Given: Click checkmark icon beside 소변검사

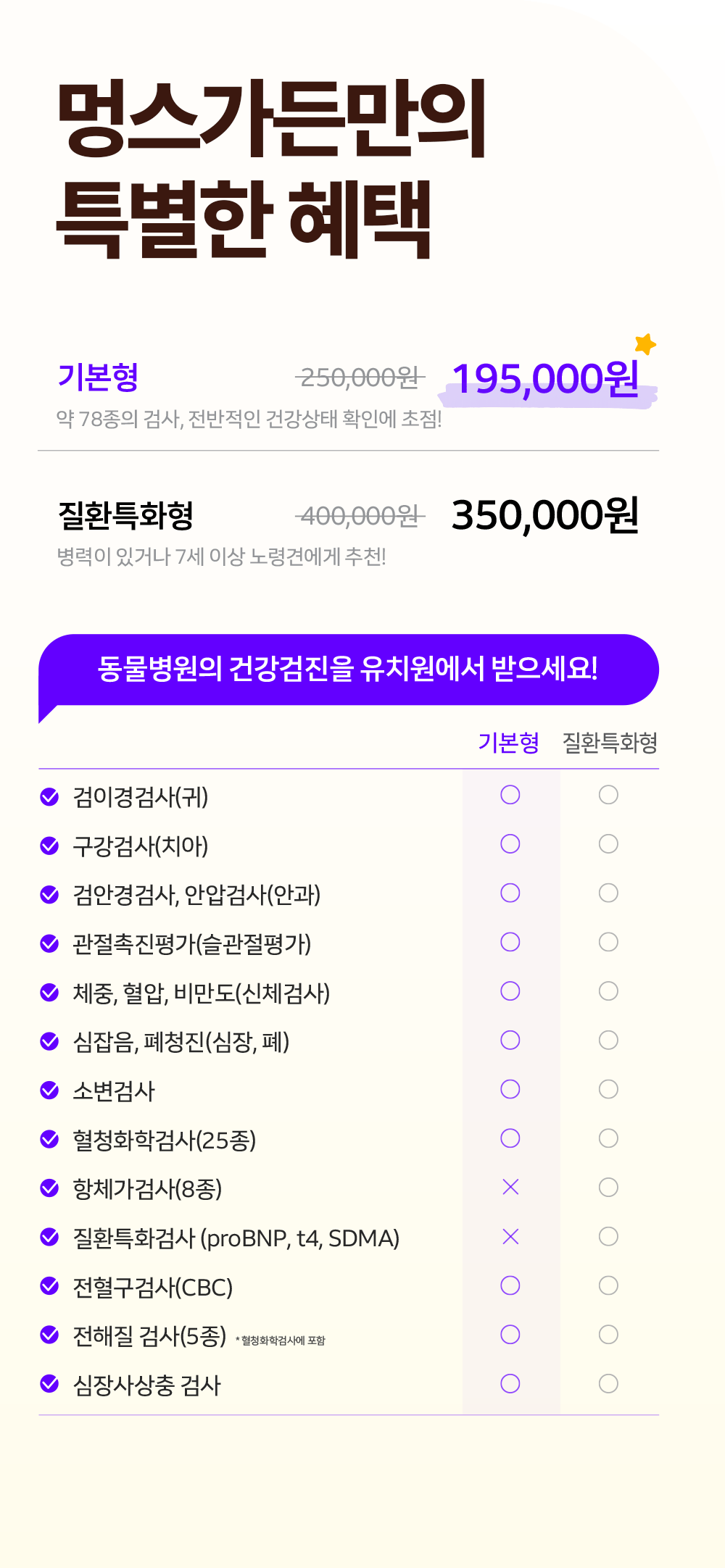Looking at the screenshot, I should click(x=49, y=1090).
